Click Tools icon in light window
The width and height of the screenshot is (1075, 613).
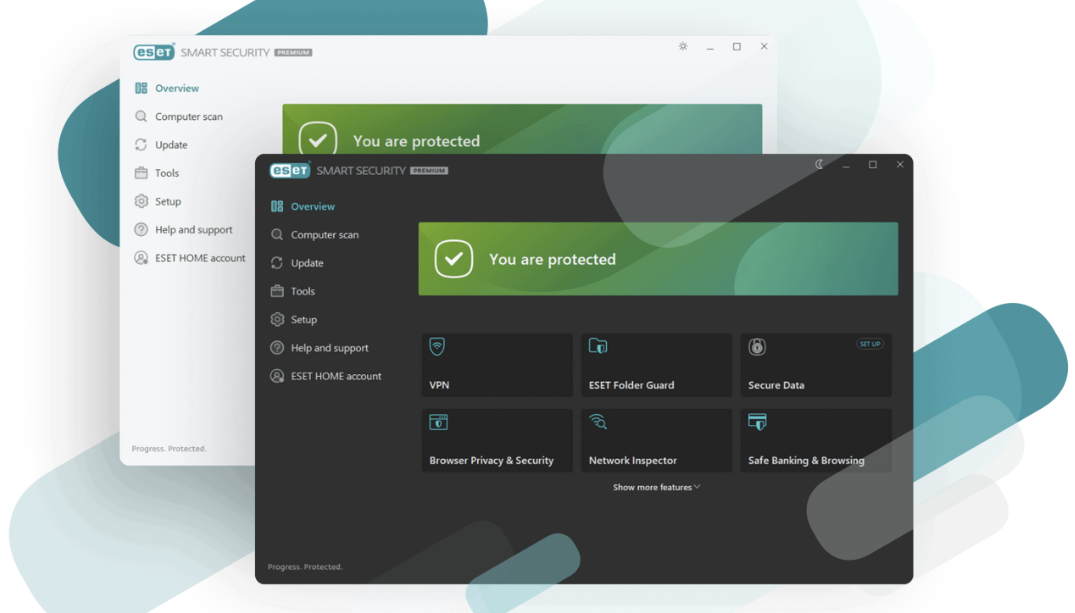(x=141, y=173)
